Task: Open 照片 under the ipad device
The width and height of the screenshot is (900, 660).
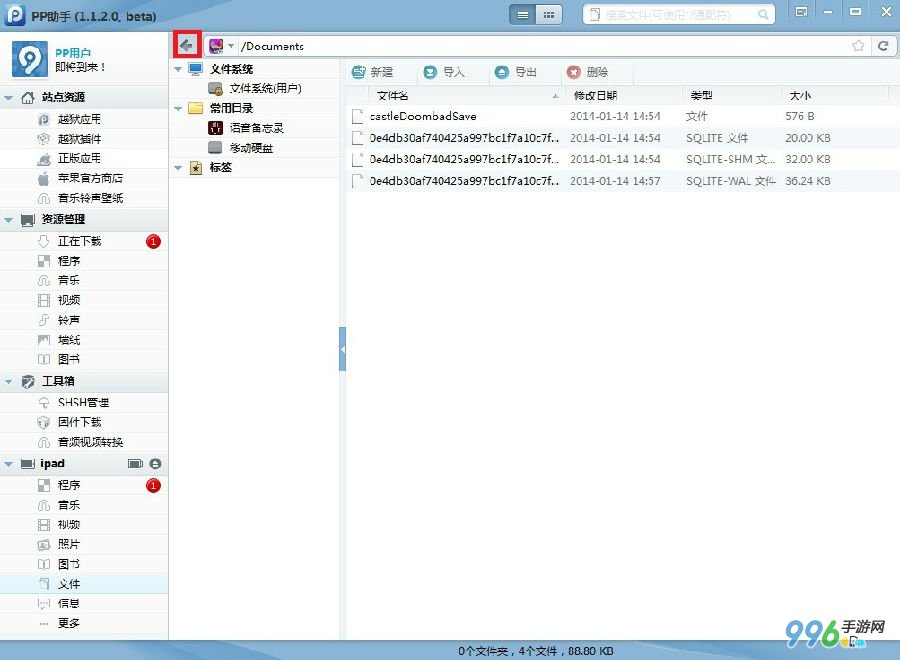Action: [x=84, y=545]
